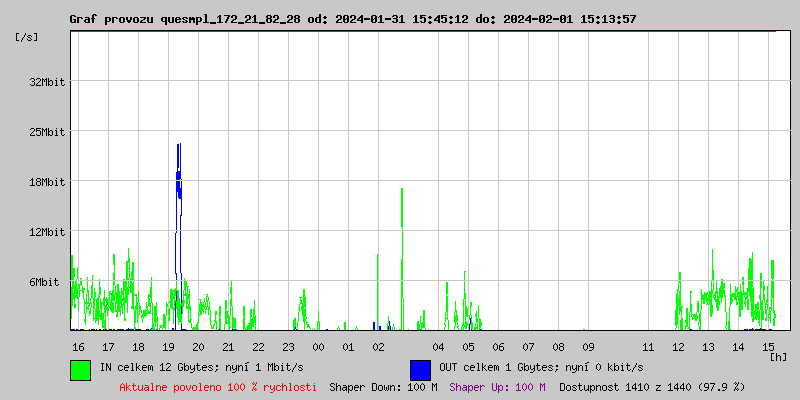Click the graph title text at top
This screenshot has height=400, width=800.
point(352,19)
